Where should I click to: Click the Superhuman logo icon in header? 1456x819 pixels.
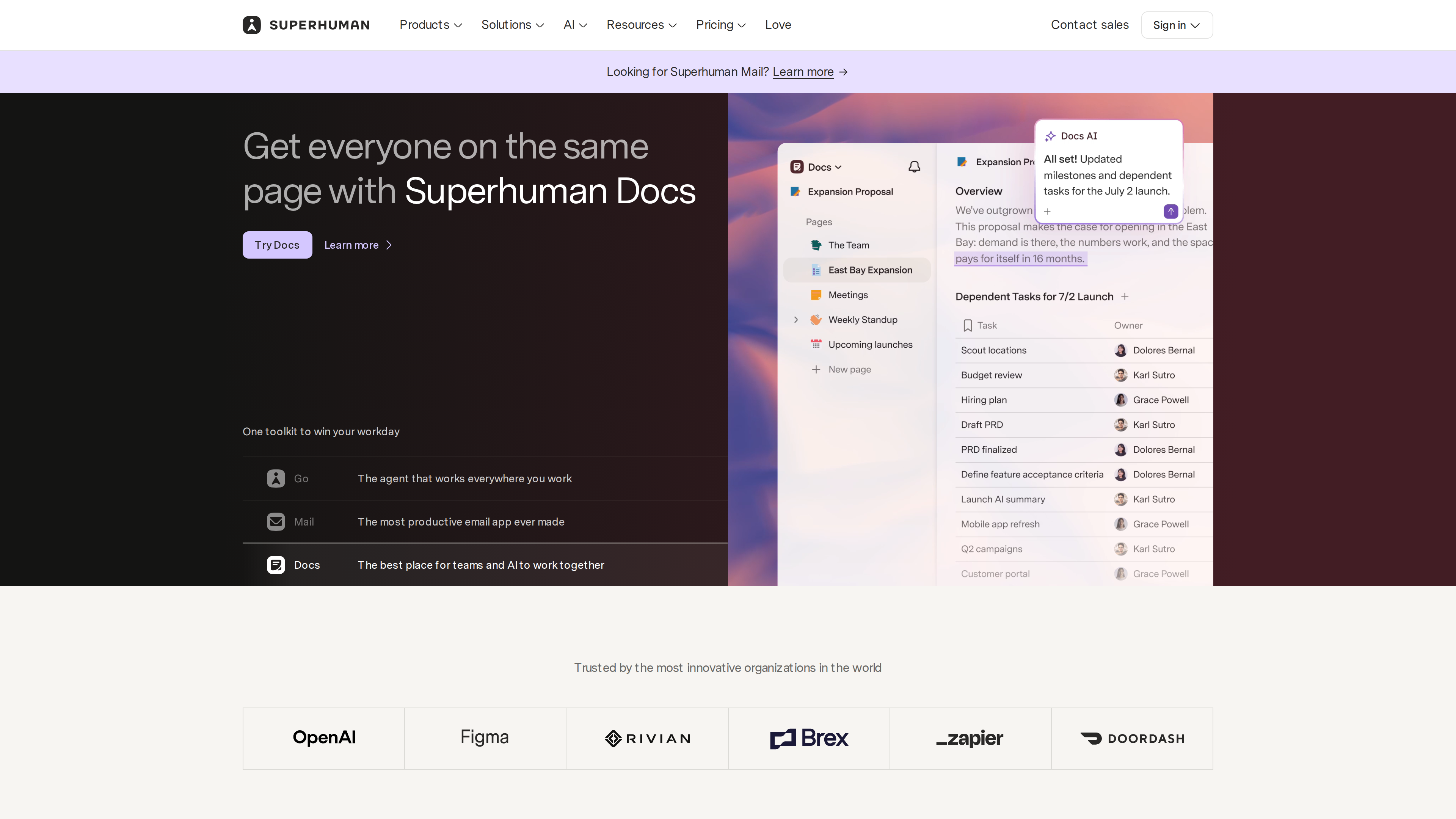coord(251,25)
